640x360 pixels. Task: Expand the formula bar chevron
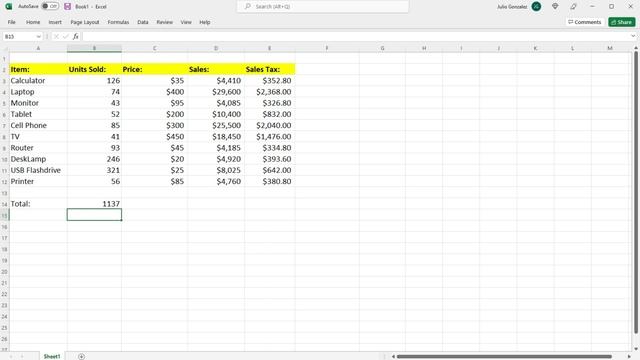point(633,36)
